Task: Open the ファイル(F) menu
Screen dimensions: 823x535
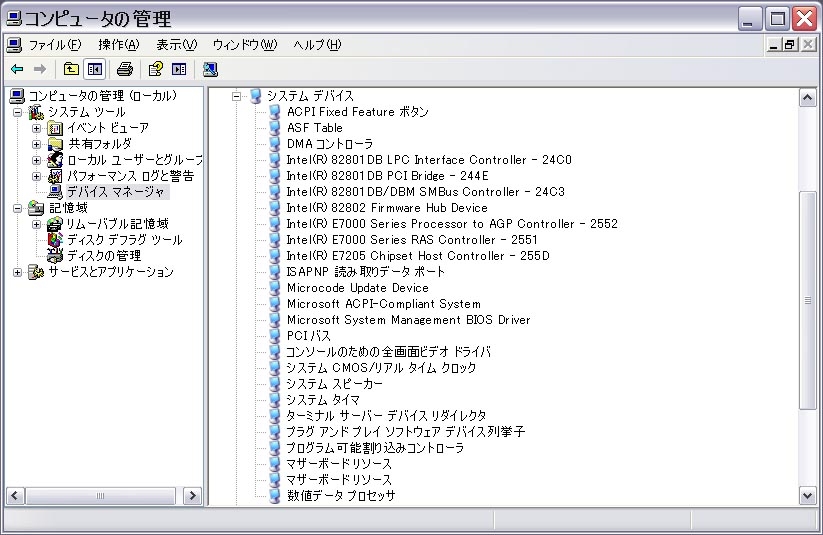Action: pyautogui.click(x=55, y=45)
